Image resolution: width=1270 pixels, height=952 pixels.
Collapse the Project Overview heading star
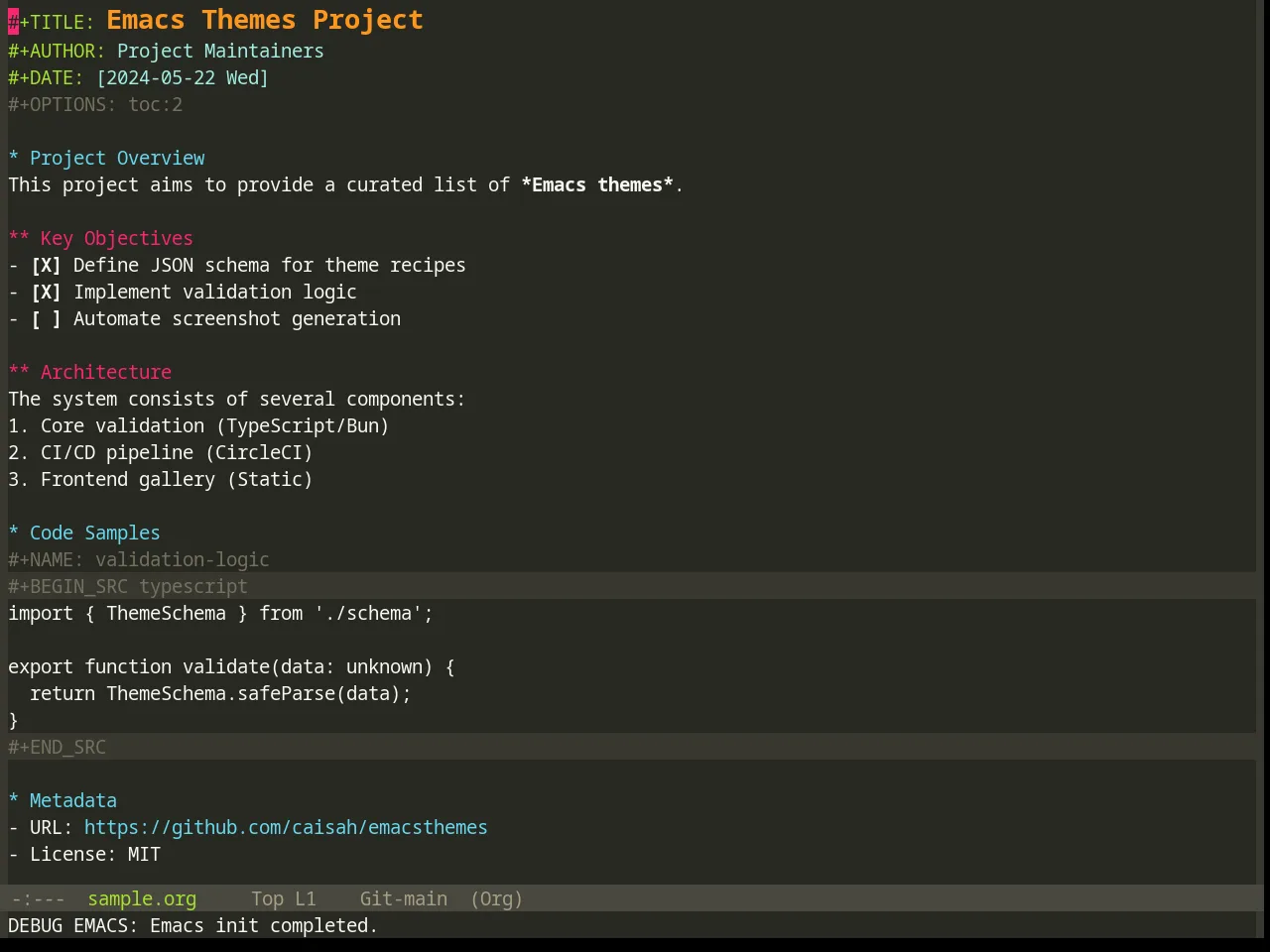point(14,159)
